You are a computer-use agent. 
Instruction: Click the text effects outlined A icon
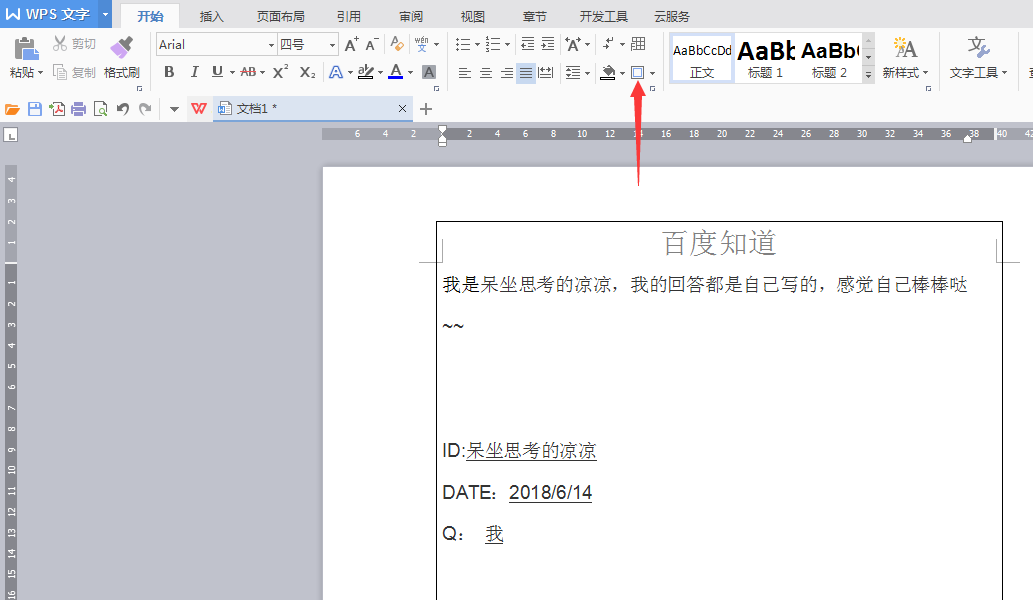pos(336,72)
